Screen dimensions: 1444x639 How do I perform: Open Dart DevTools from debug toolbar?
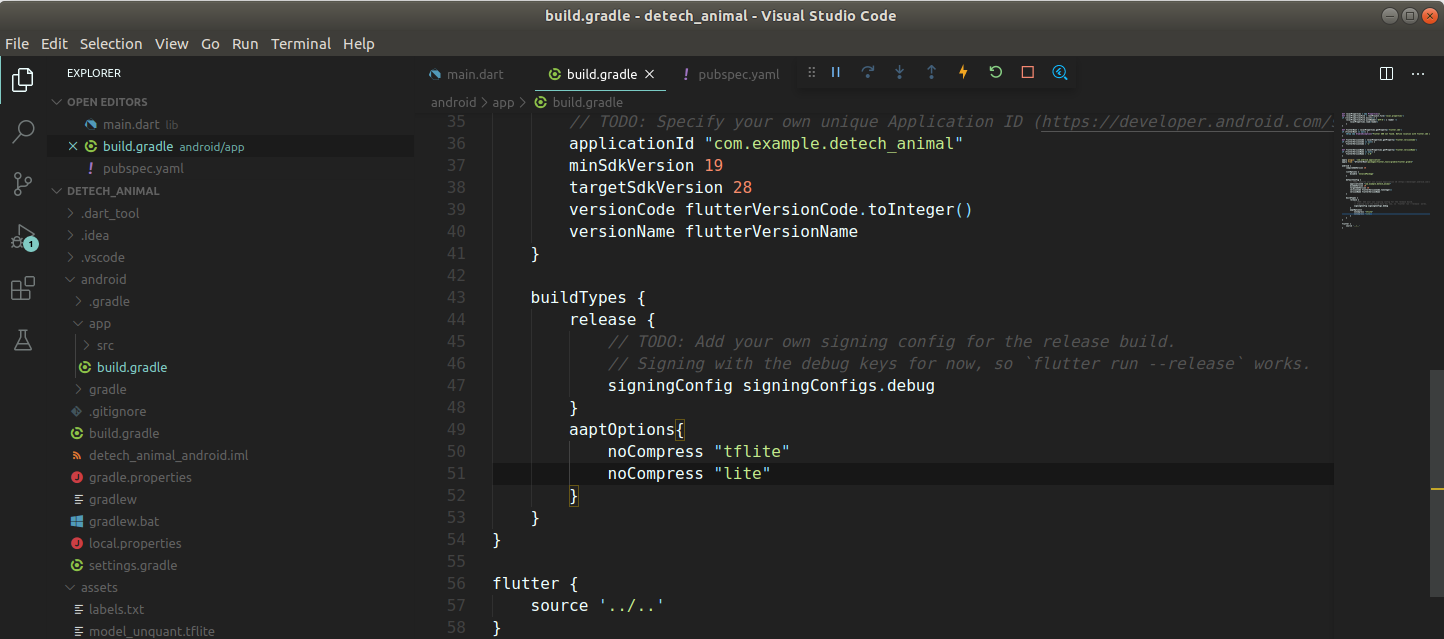point(1060,73)
